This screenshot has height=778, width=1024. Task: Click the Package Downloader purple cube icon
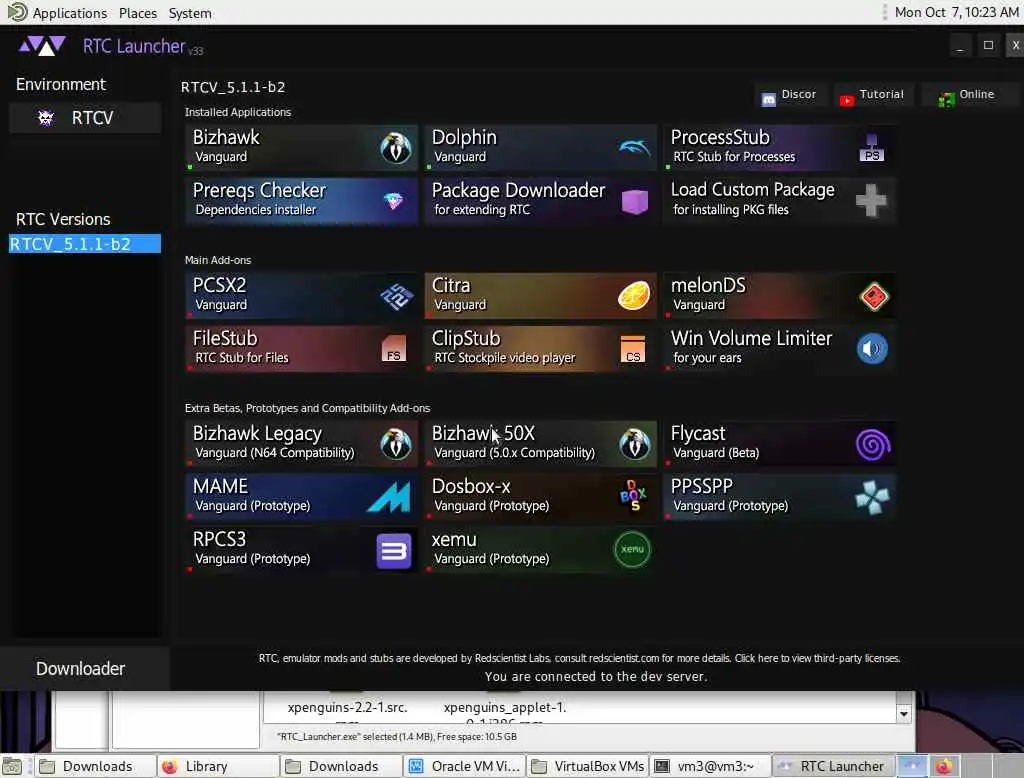coord(634,201)
